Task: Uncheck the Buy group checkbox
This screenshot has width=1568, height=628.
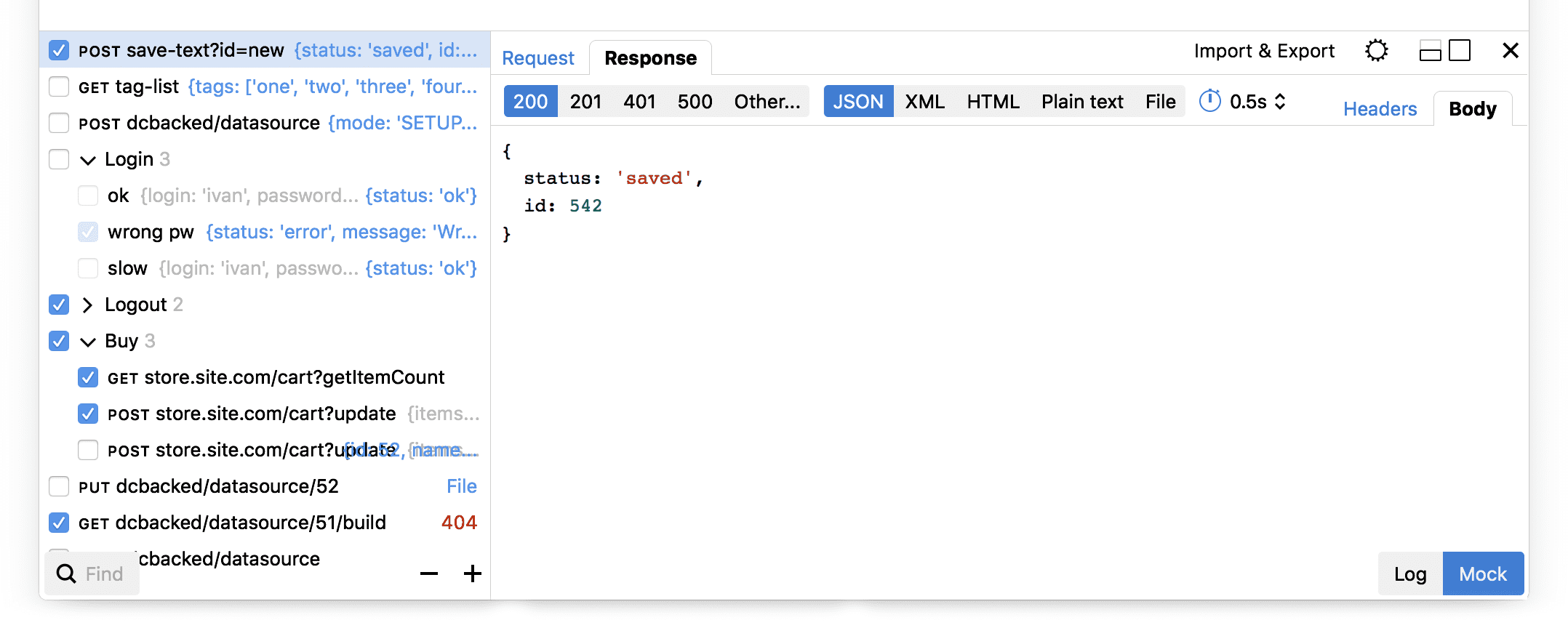Action: [59, 341]
